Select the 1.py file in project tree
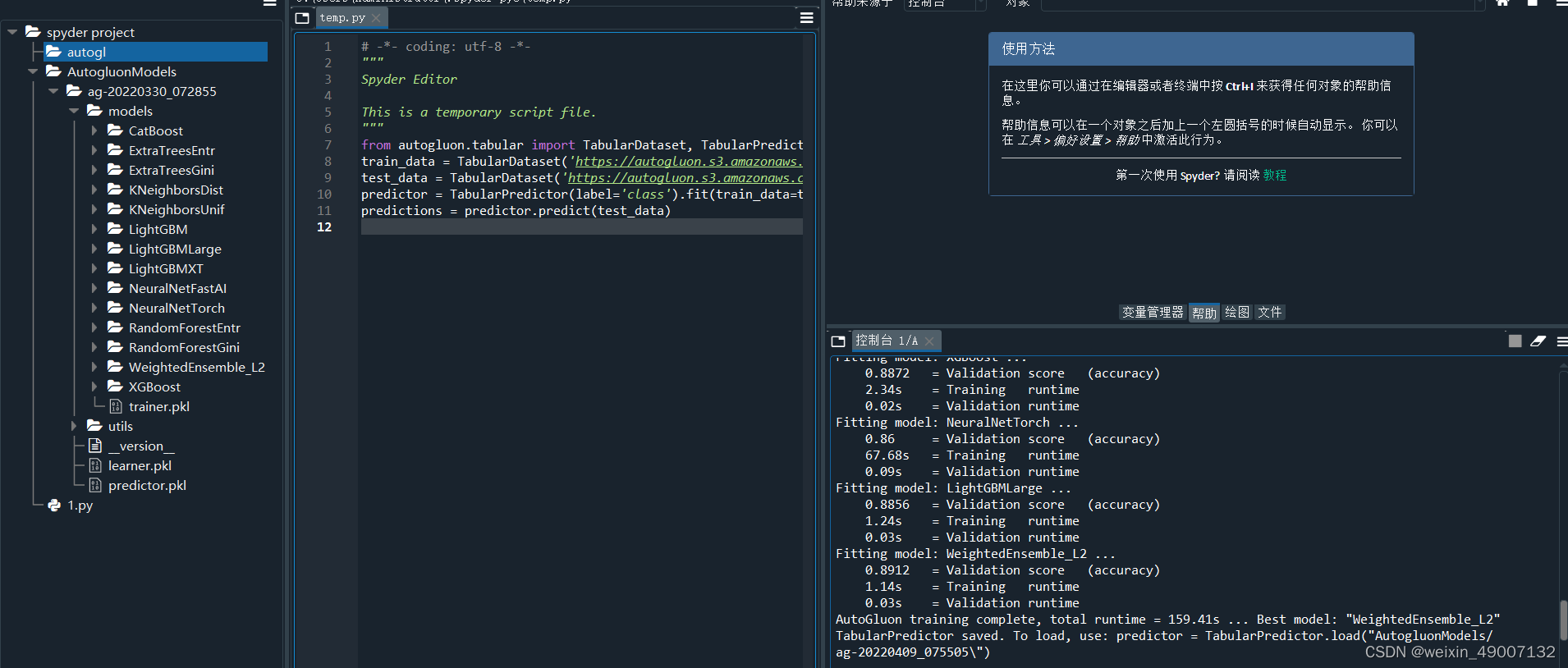Image resolution: width=1568 pixels, height=668 pixels. tap(80, 506)
